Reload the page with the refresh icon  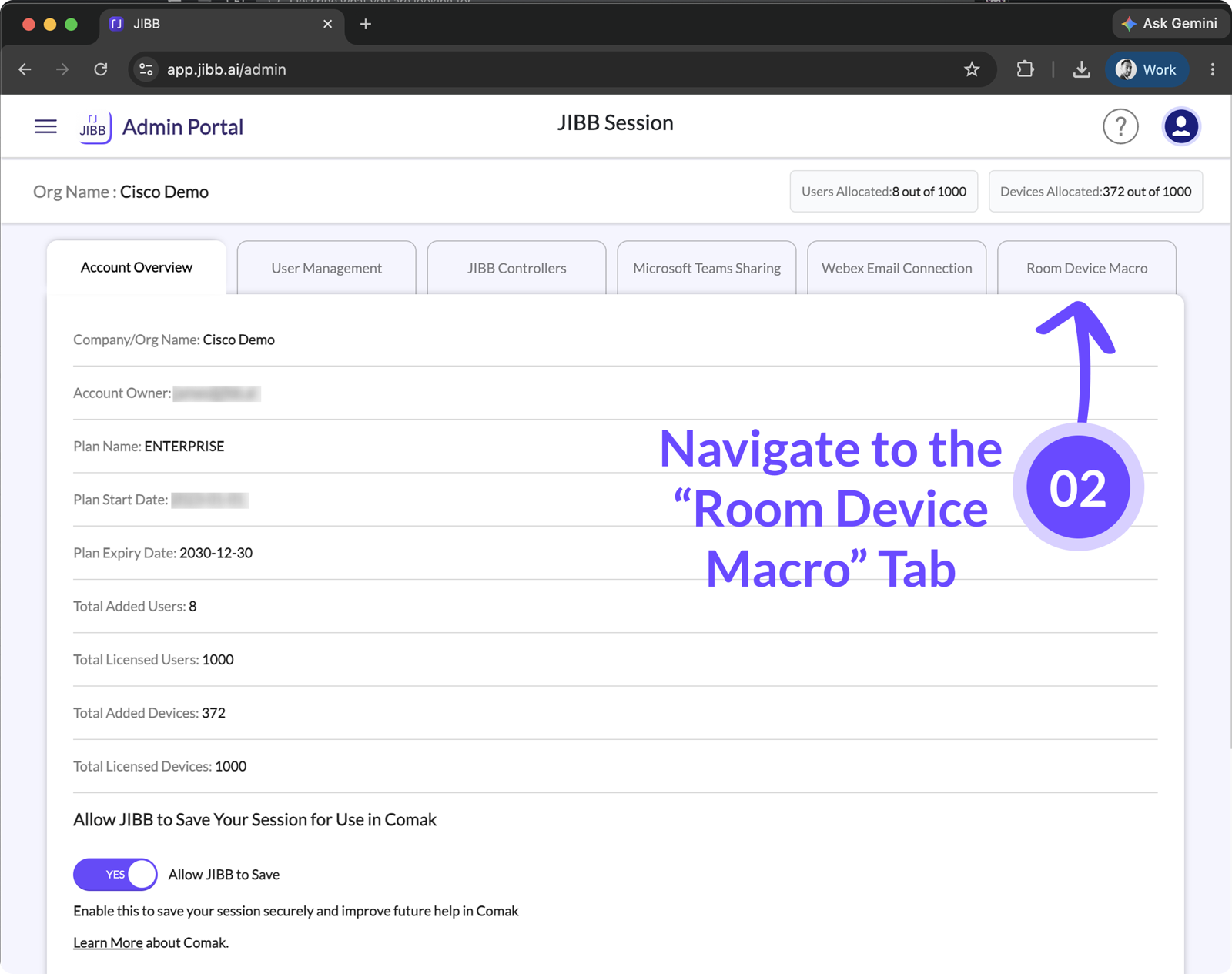101,69
